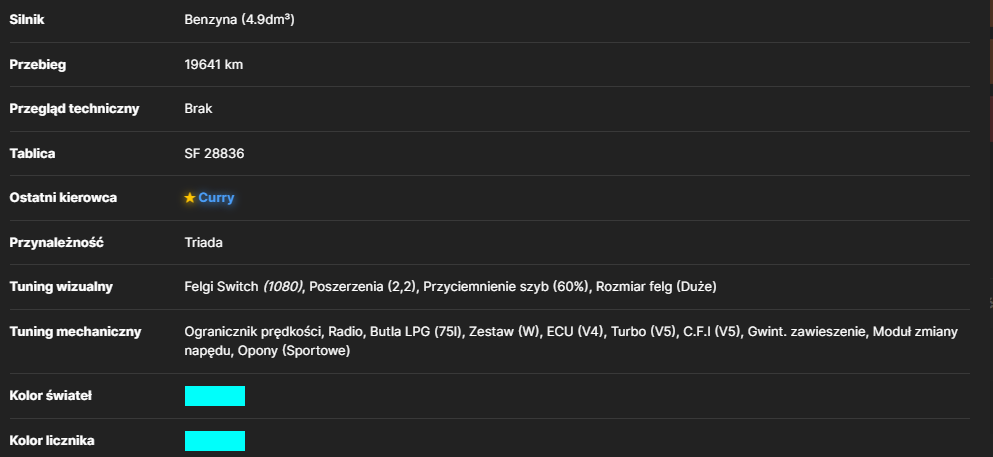The width and height of the screenshot is (993, 457).
Task: Click the Felgi Switch (1080) tuning text
Action: 244,287
